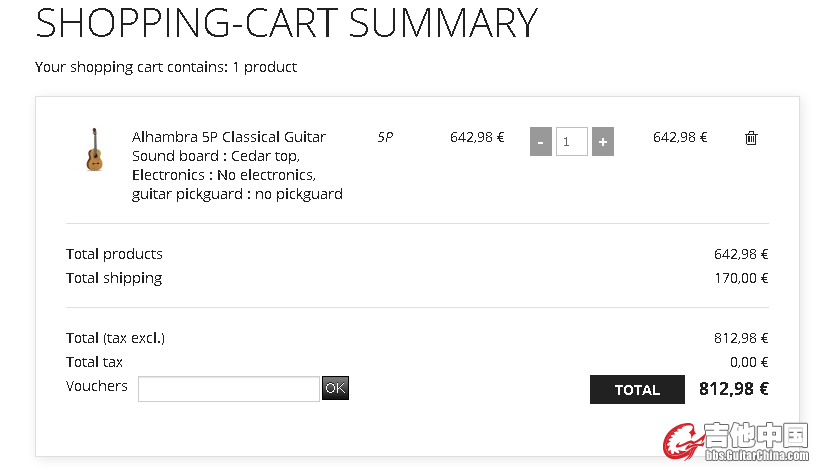Focus the Vouchers code input field
Viewport: 816px width, 471px height.
[x=228, y=389]
